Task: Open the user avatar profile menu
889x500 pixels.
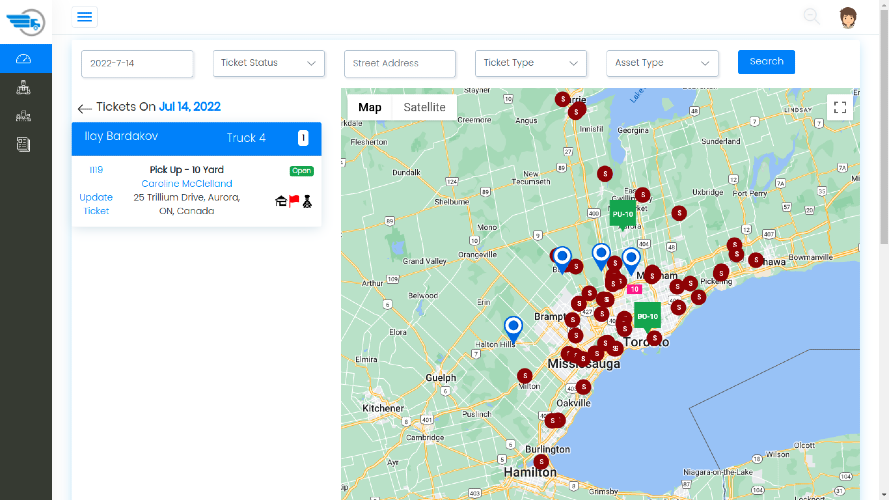Action: click(x=848, y=18)
